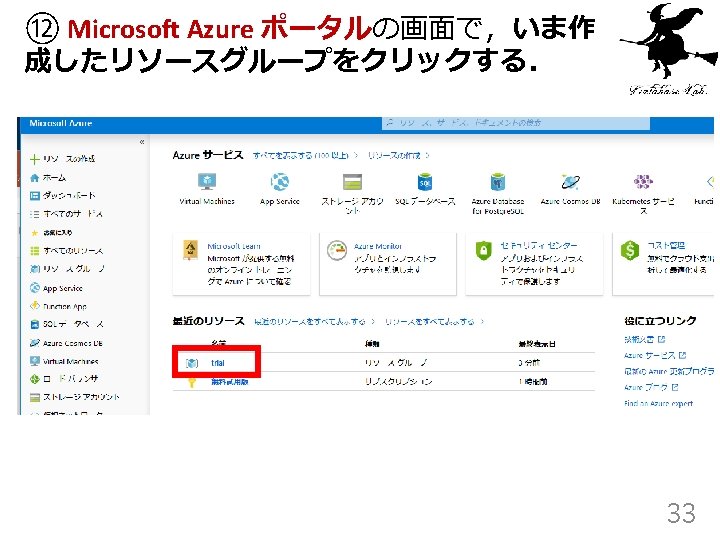This screenshot has width=720, height=540.
Task: Open the Azure Monitor link
Action: click(378, 246)
